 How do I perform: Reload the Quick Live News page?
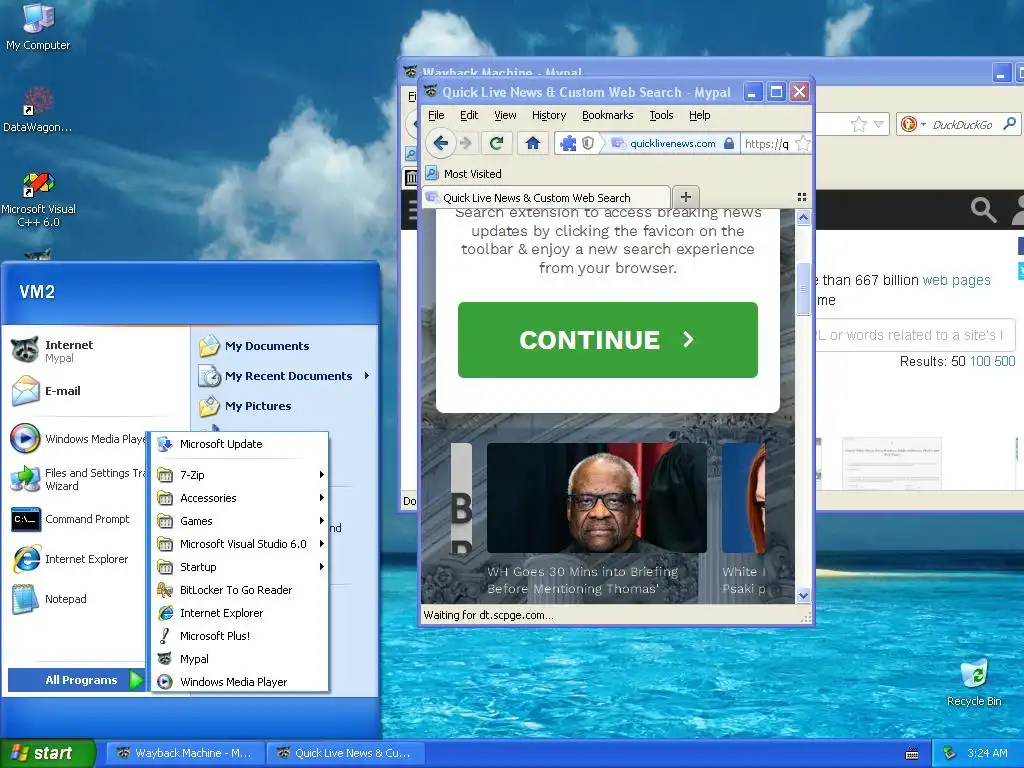click(496, 143)
